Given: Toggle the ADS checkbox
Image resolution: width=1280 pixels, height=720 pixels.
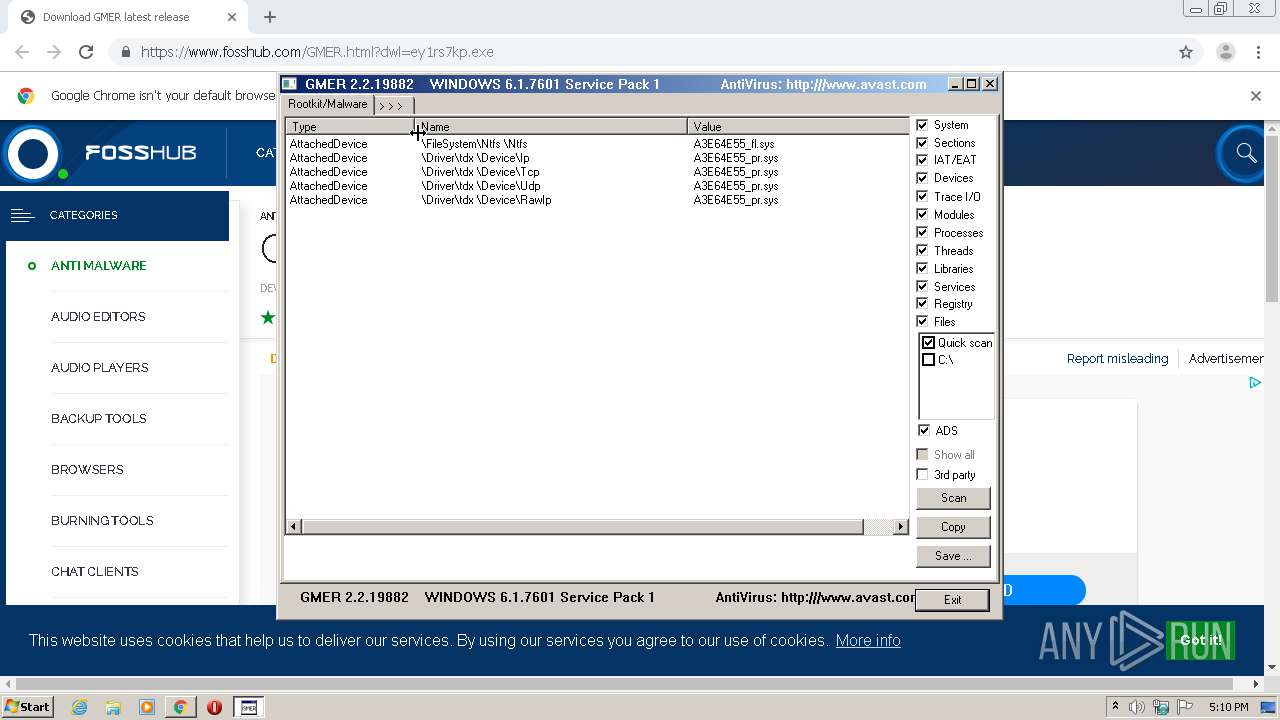Looking at the screenshot, I should click(924, 431).
